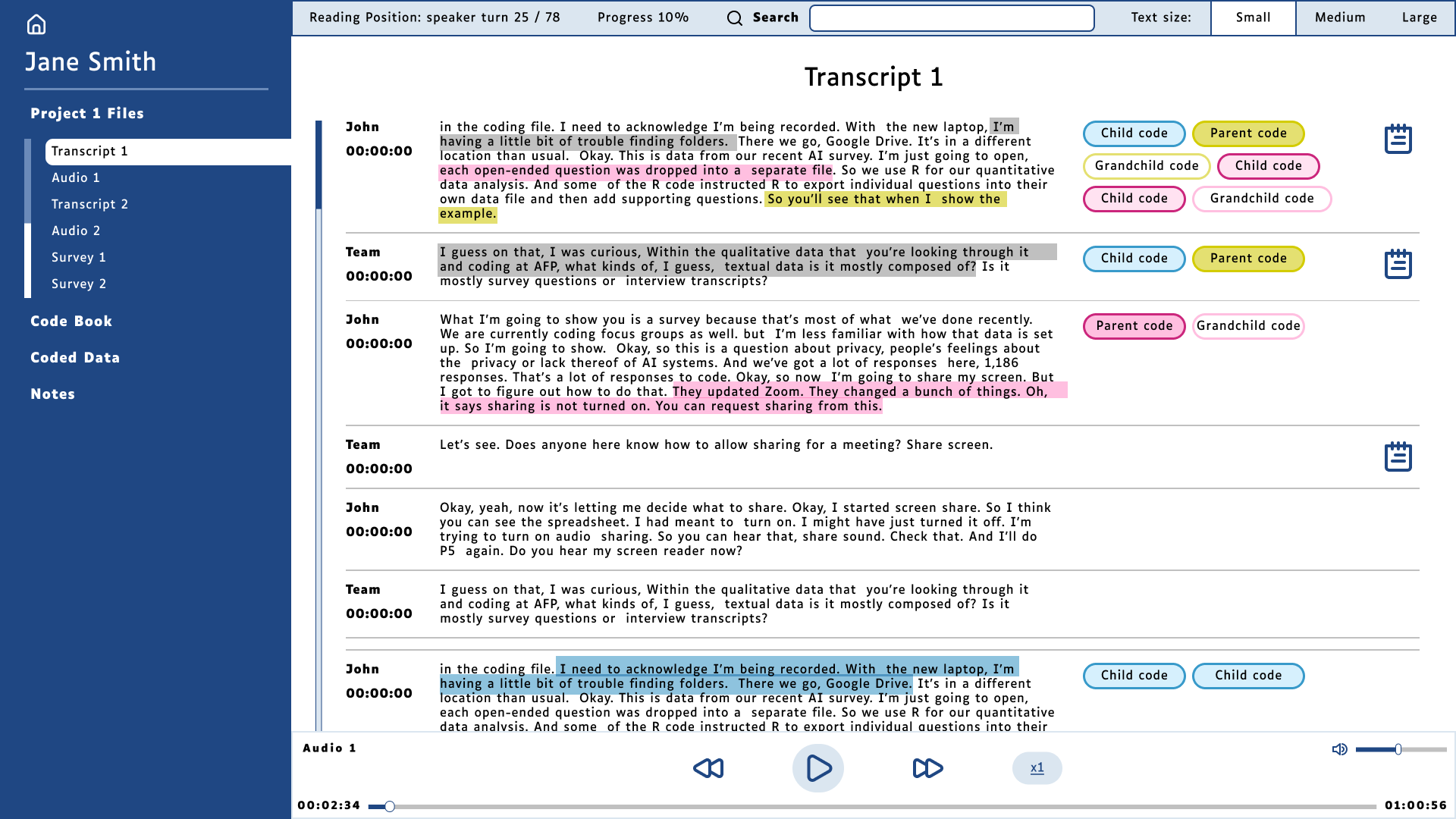Viewport: 1456px width, 819px height.
Task: Open notes icon for first John turn
Action: (x=1398, y=139)
